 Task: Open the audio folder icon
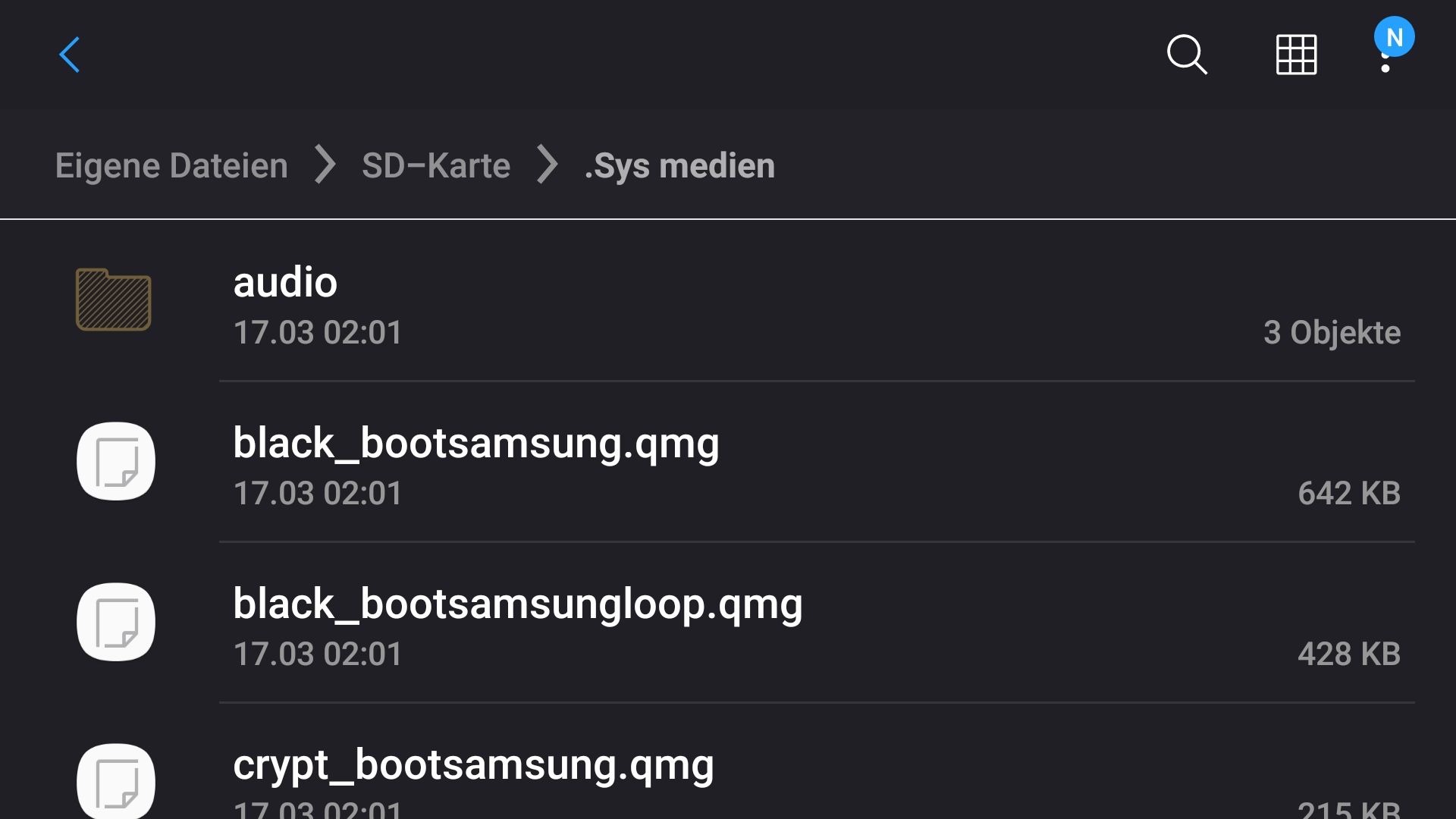pyautogui.click(x=114, y=300)
